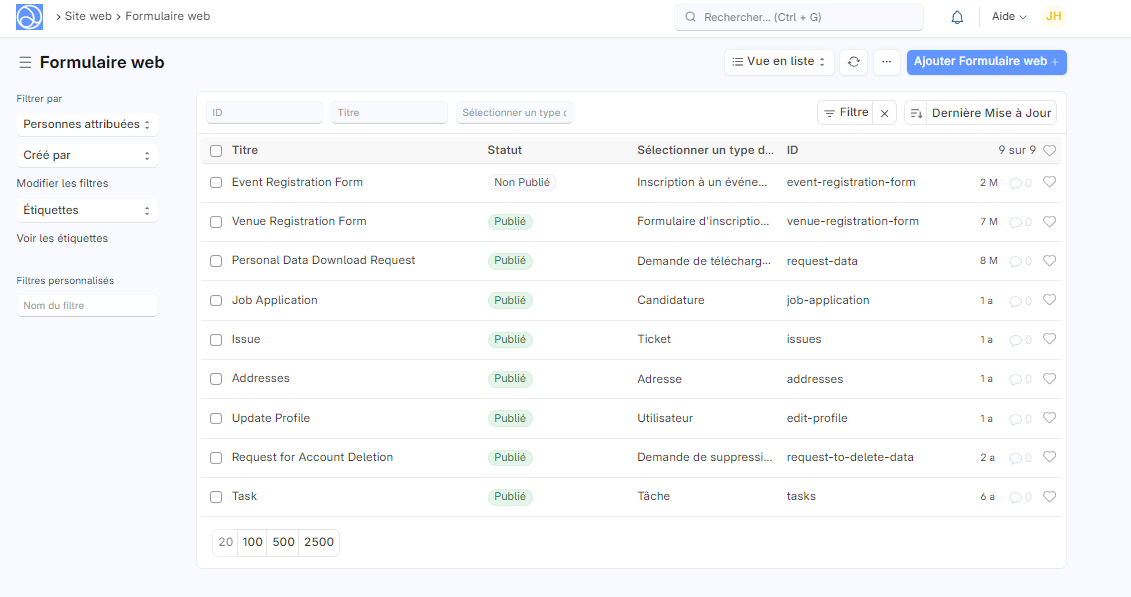Select the Issue row checkbox

[216, 340]
